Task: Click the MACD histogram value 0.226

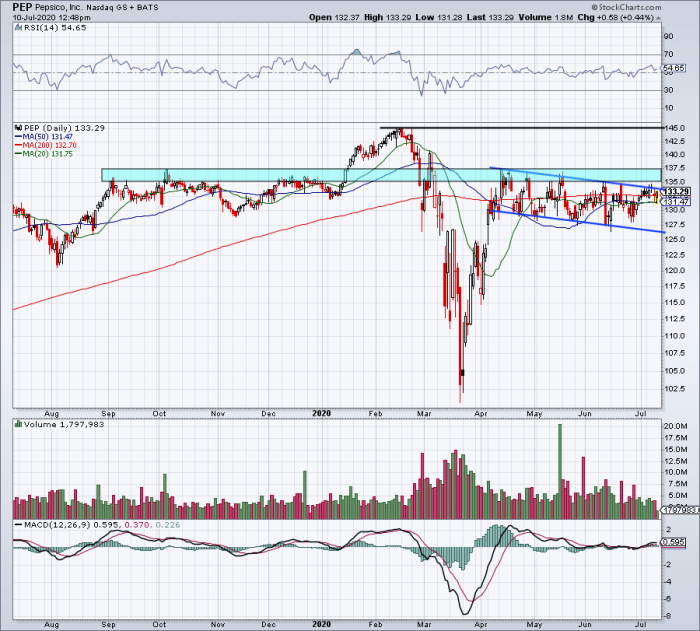Action: [x=166, y=525]
